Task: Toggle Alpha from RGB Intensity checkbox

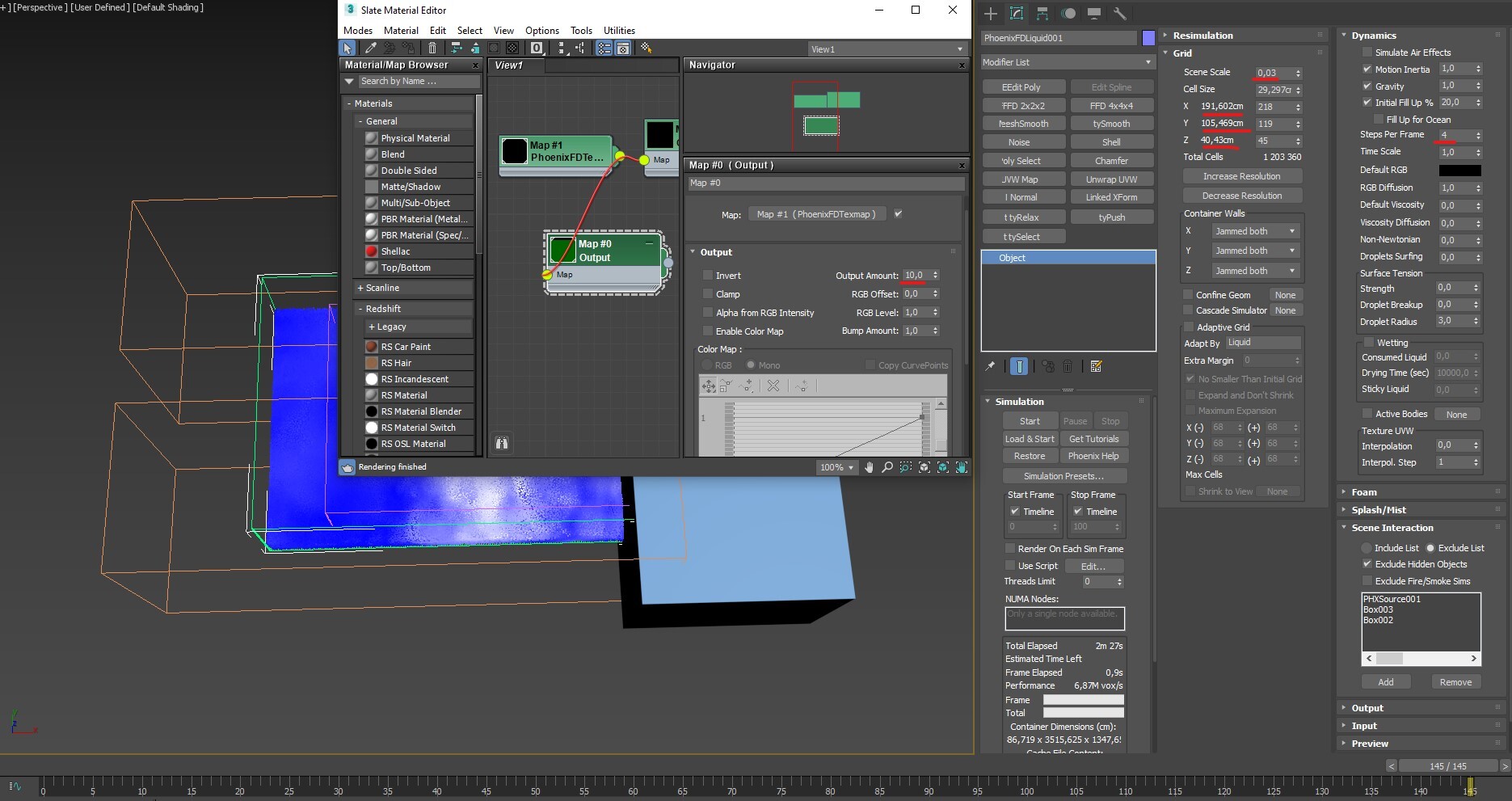Action: click(x=708, y=313)
